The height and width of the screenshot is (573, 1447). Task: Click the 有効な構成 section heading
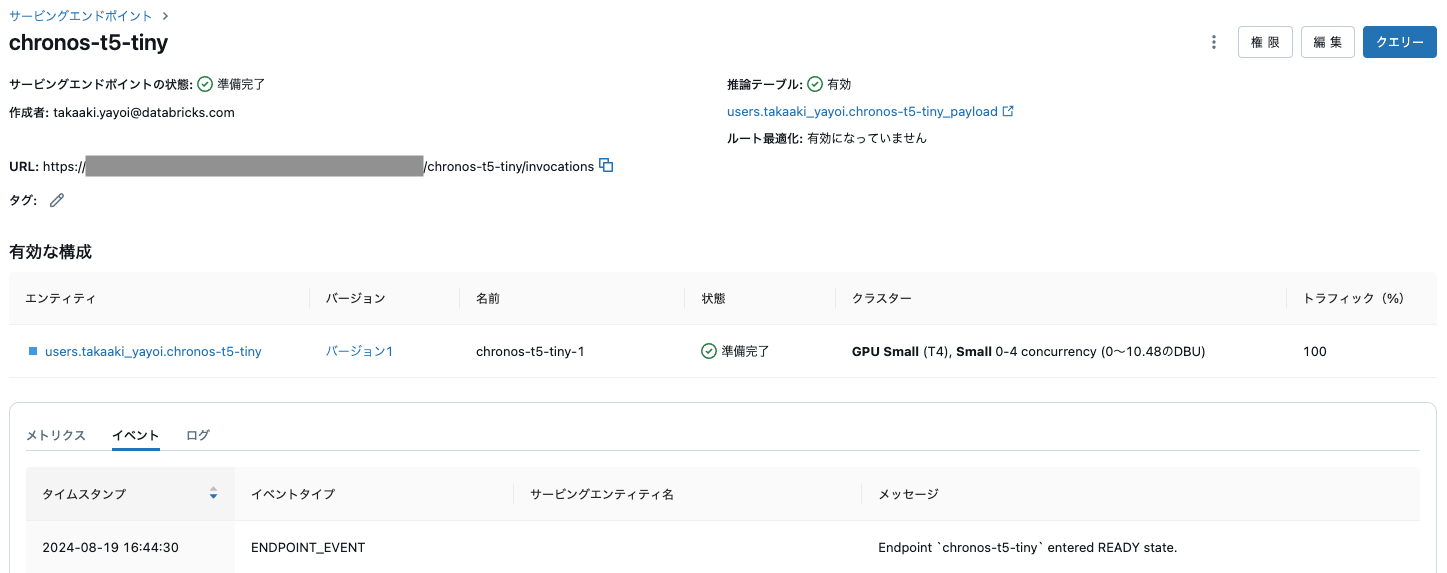(x=50, y=251)
